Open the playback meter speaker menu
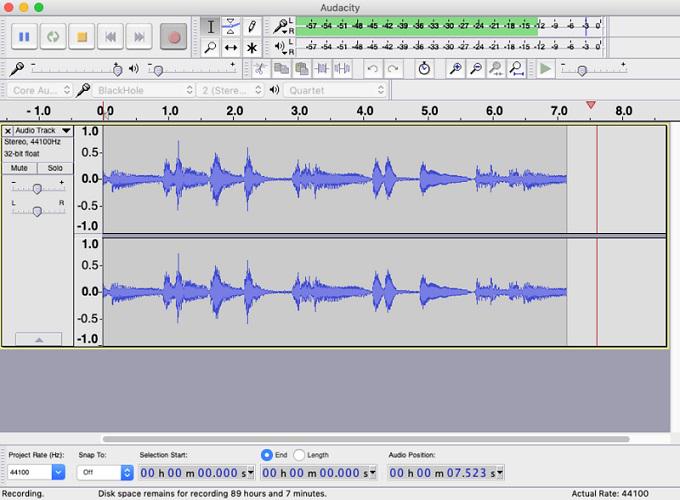Screen dimensions: 680x500 (x=281, y=46)
